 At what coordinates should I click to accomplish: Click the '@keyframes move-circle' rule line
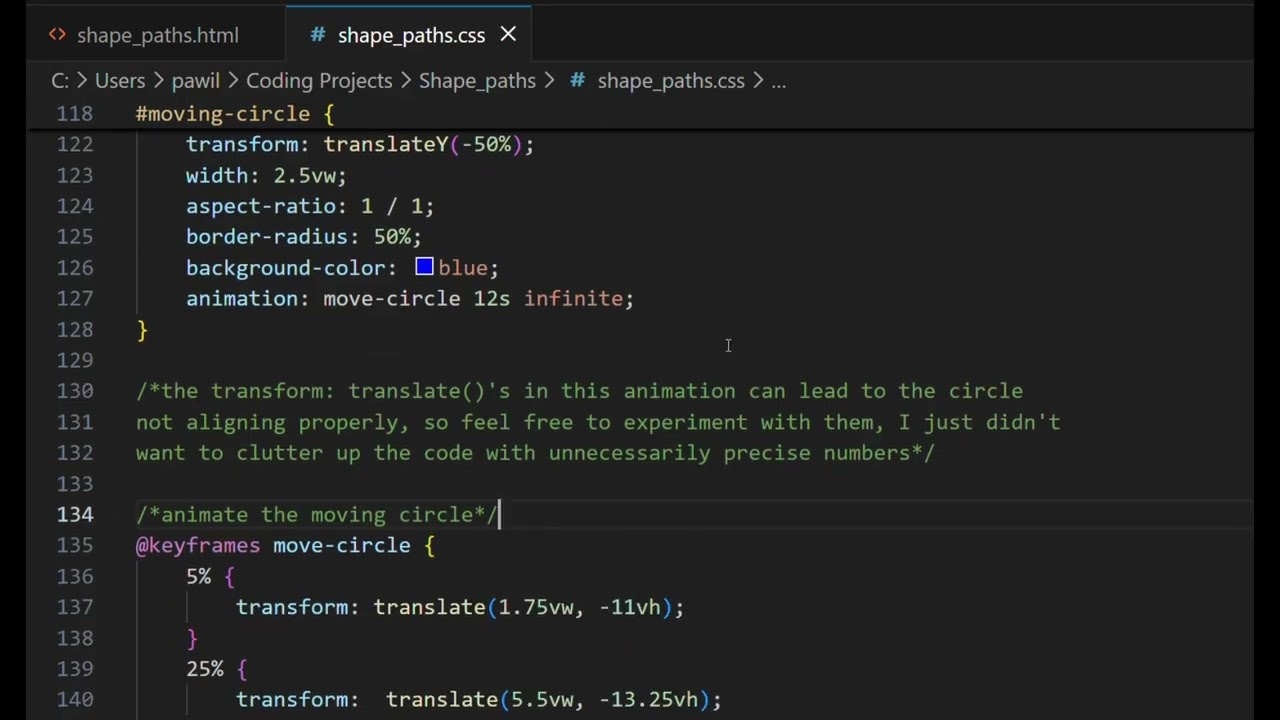285,546
